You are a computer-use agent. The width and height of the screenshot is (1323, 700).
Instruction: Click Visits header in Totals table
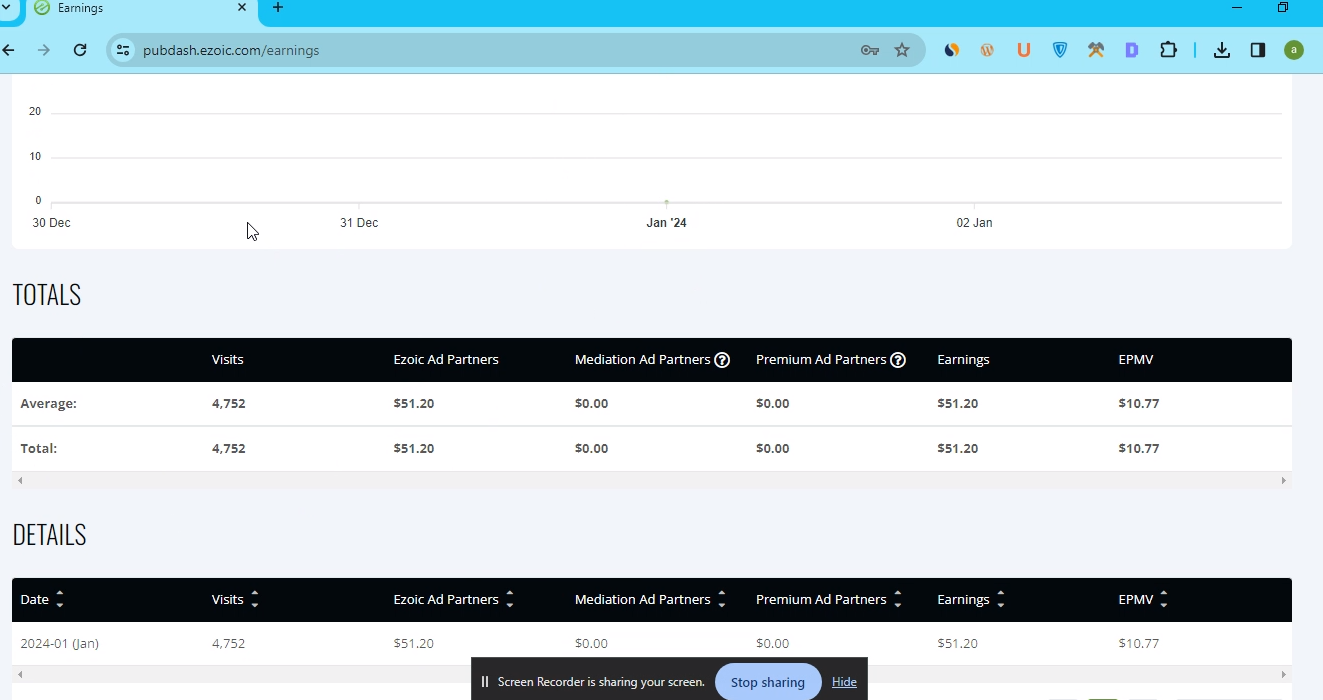click(228, 360)
